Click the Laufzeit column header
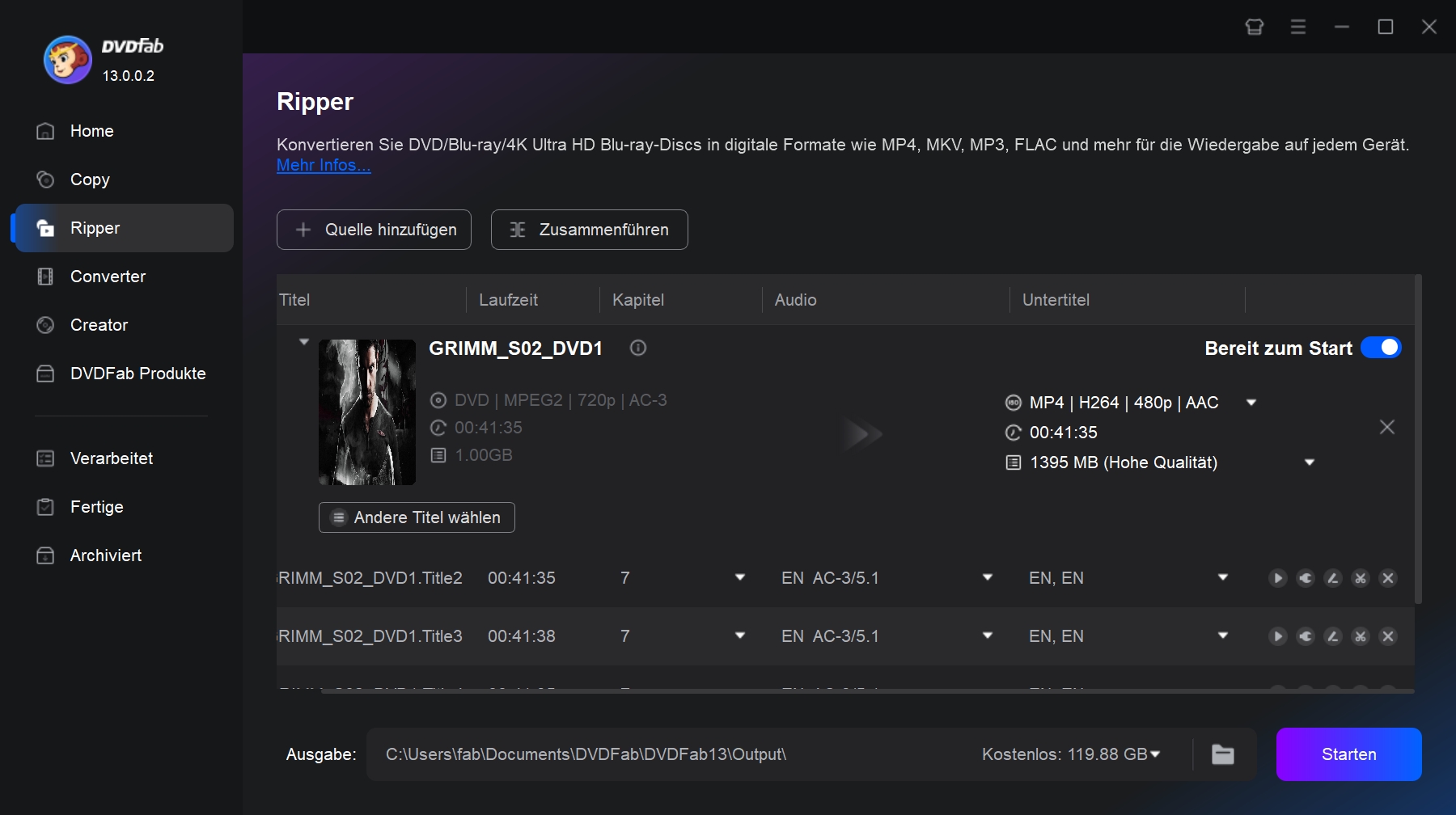1456x815 pixels. [x=508, y=300]
